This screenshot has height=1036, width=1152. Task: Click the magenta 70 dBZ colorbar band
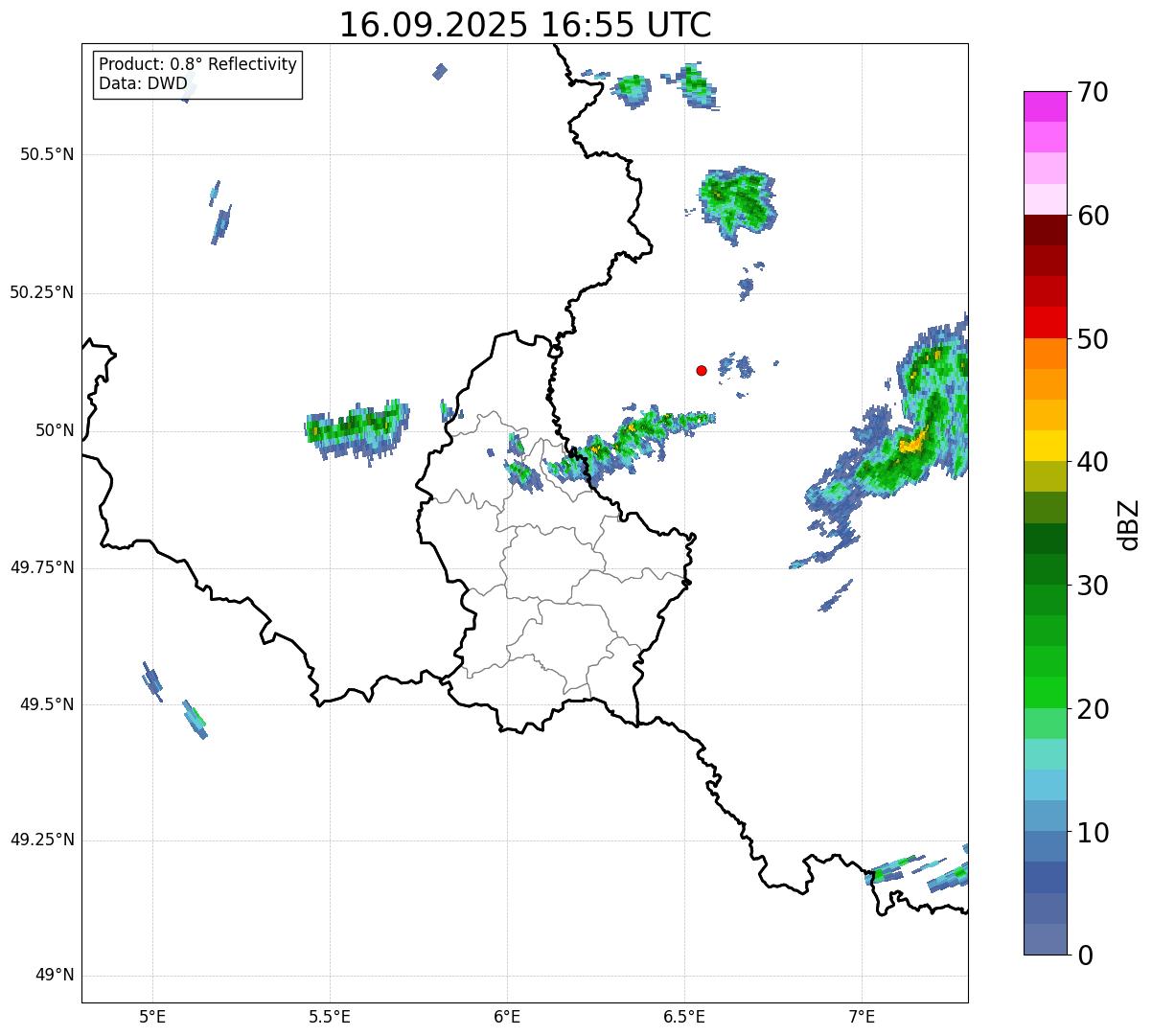(1045, 106)
